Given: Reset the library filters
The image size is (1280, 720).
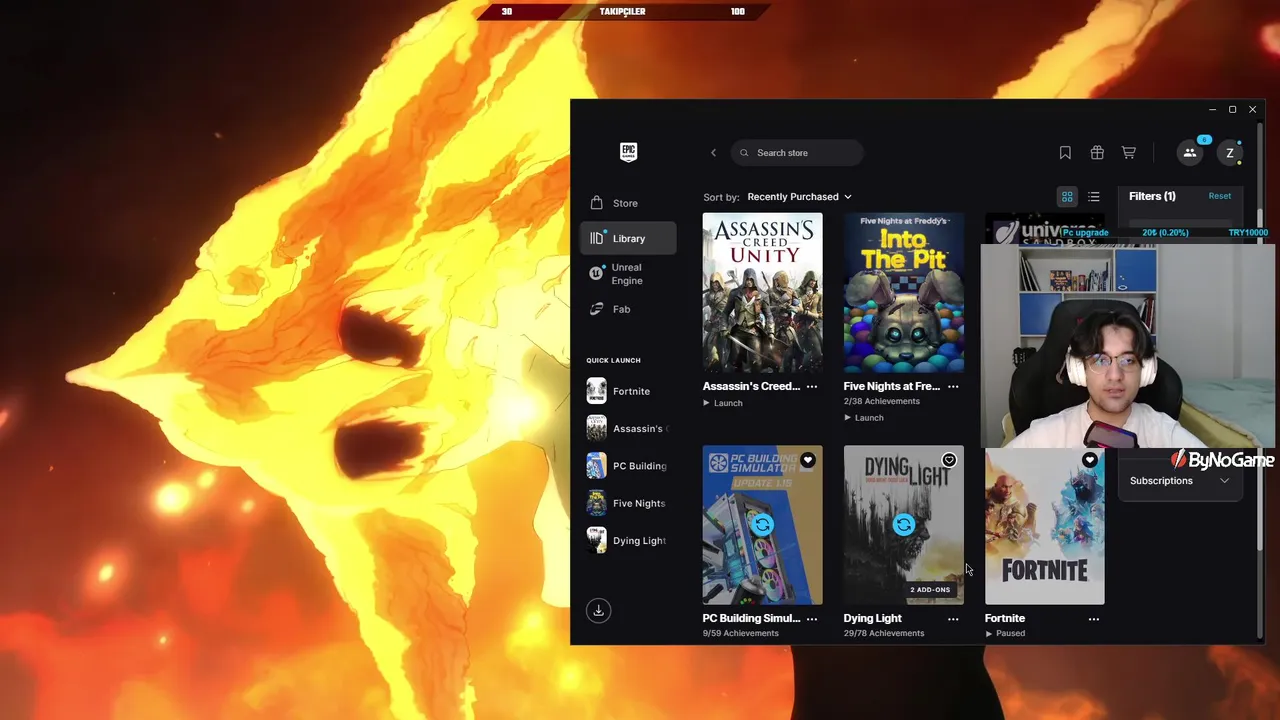Looking at the screenshot, I should [1219, 196].
